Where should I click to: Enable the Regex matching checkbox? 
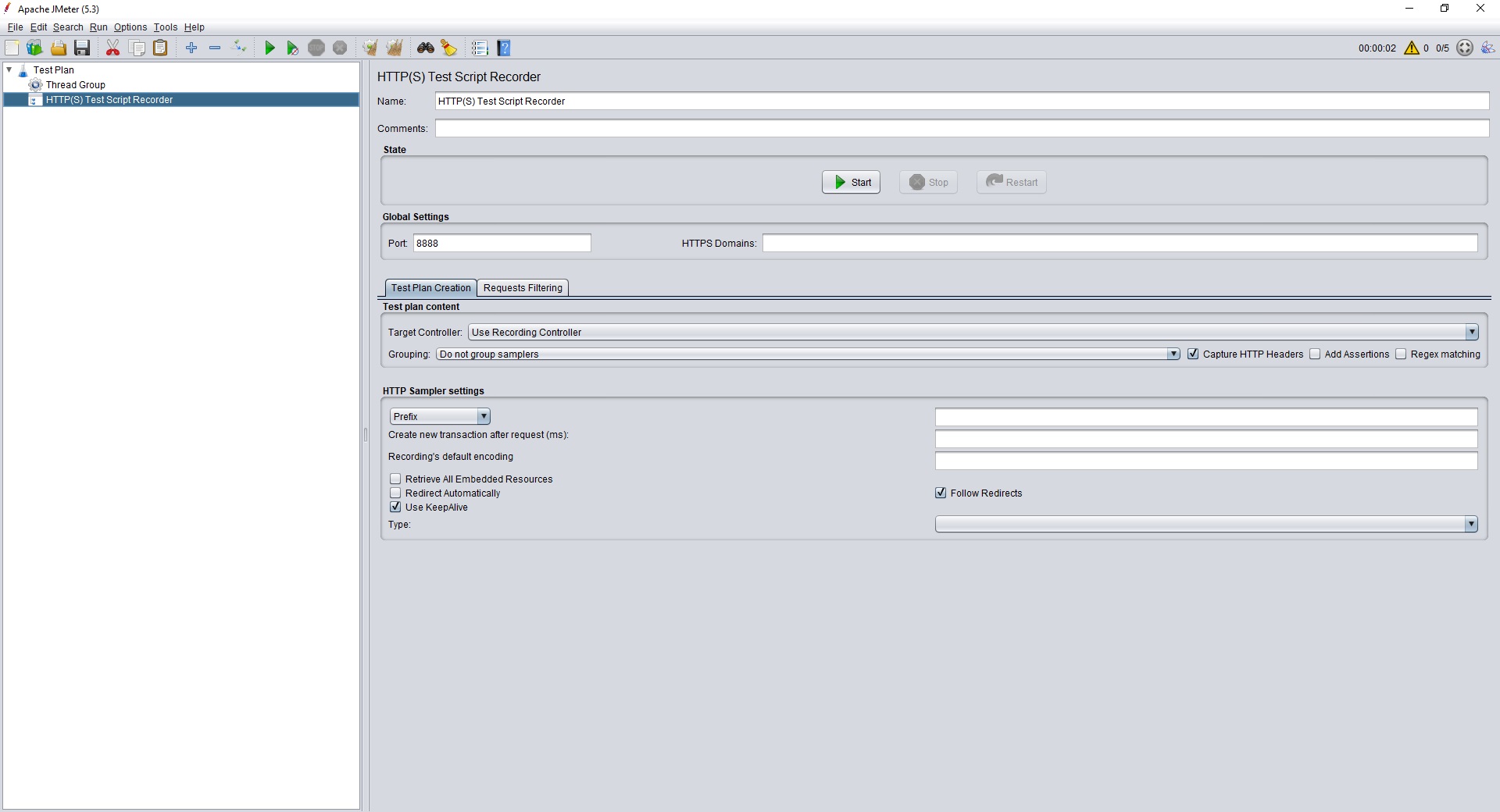coord(1401,354)
